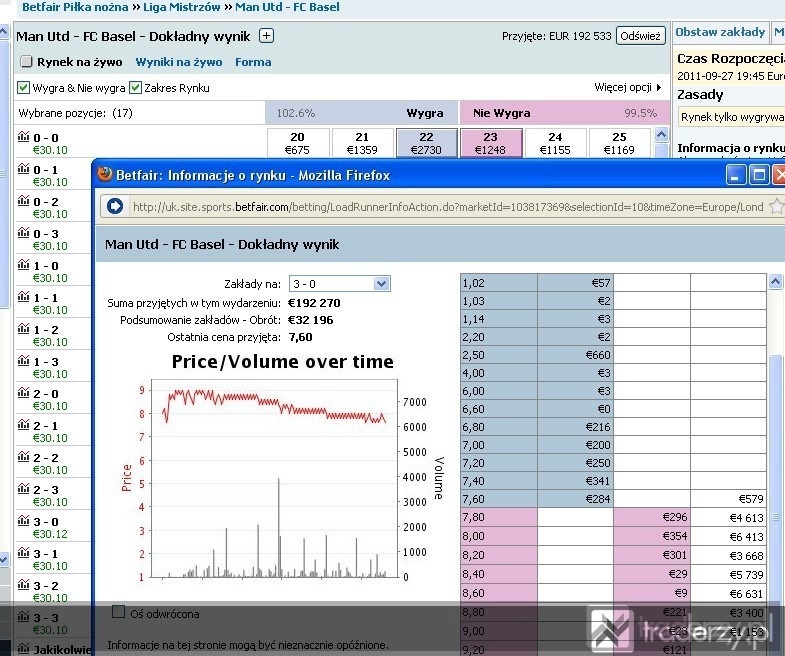Open chart icon for 3 - 0 score

pyautogui.click(x=24, y=521)
